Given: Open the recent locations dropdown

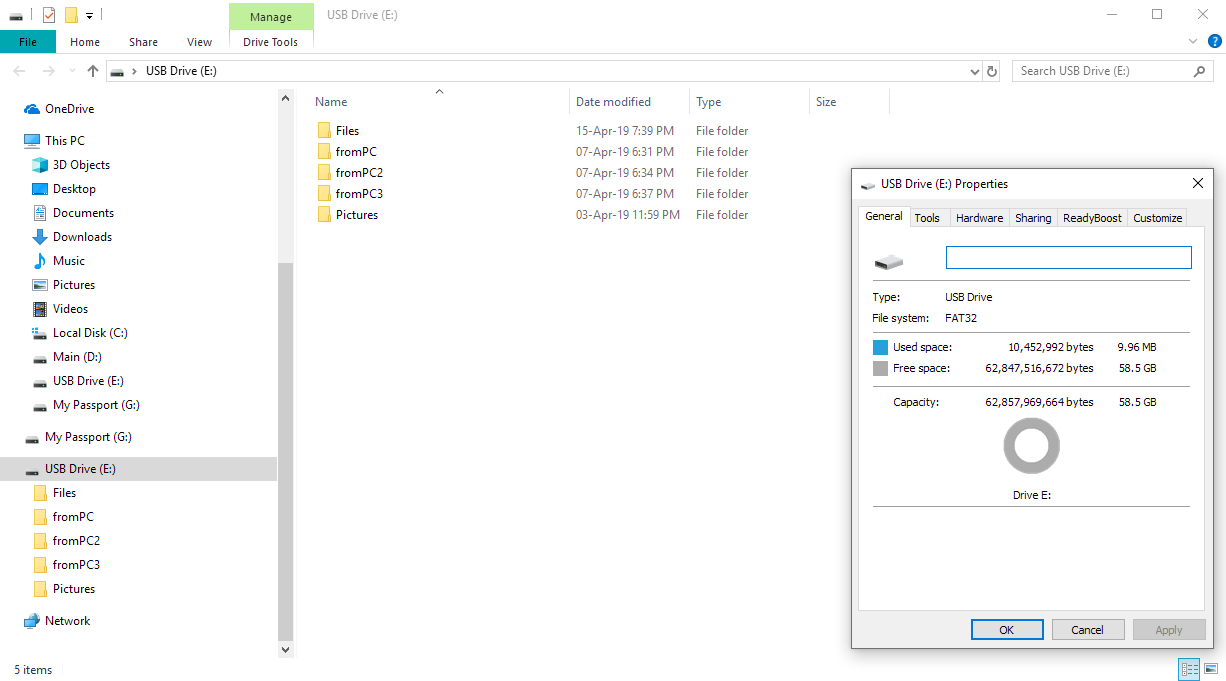Looking at the screenshot, I should pos(70,71).
